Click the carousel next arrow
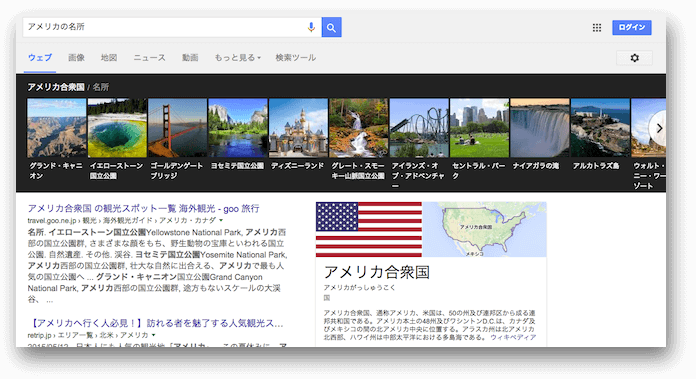 tap(659, 128)
